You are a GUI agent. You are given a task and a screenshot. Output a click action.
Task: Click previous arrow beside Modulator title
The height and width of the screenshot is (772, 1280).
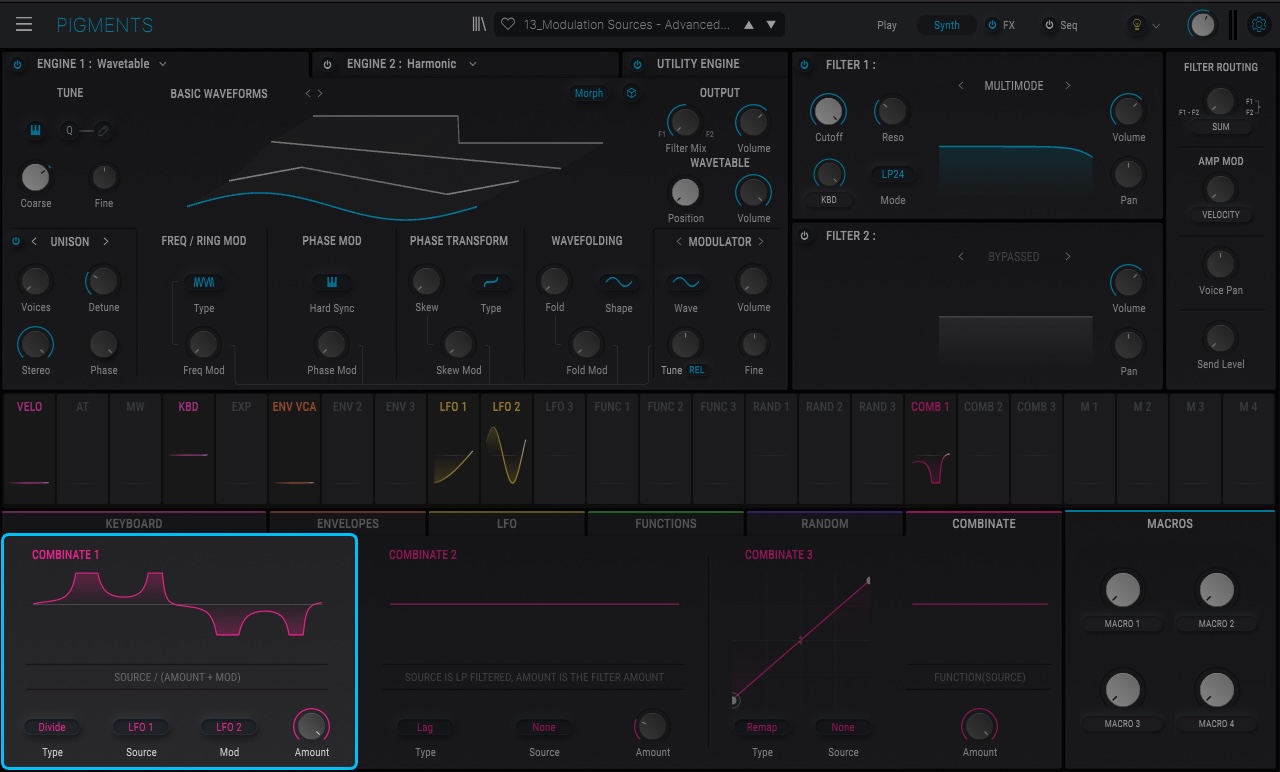(x=679, y=242)
